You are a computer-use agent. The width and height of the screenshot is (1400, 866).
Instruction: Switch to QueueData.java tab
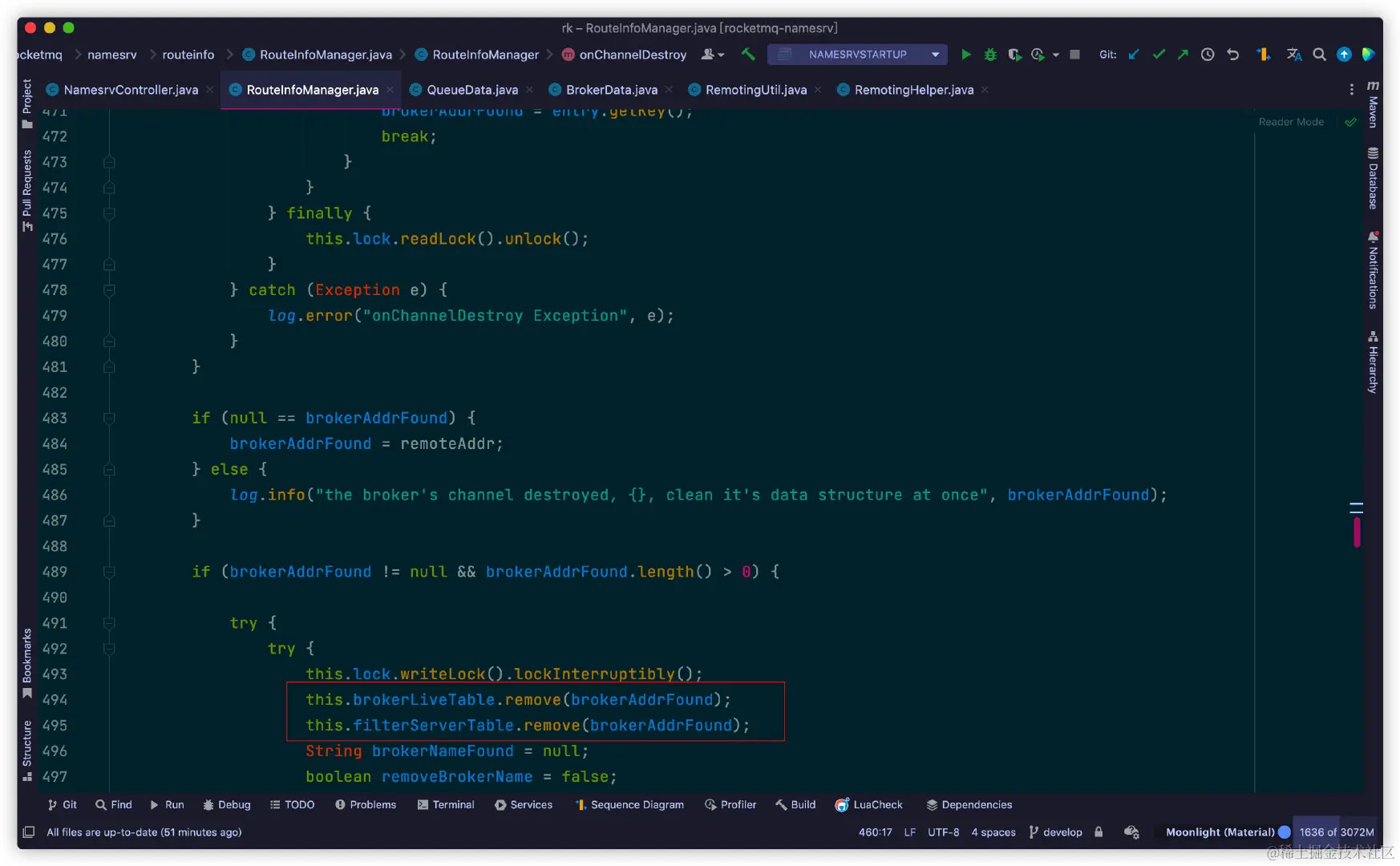pyautogui.click(x=472, y=90)
